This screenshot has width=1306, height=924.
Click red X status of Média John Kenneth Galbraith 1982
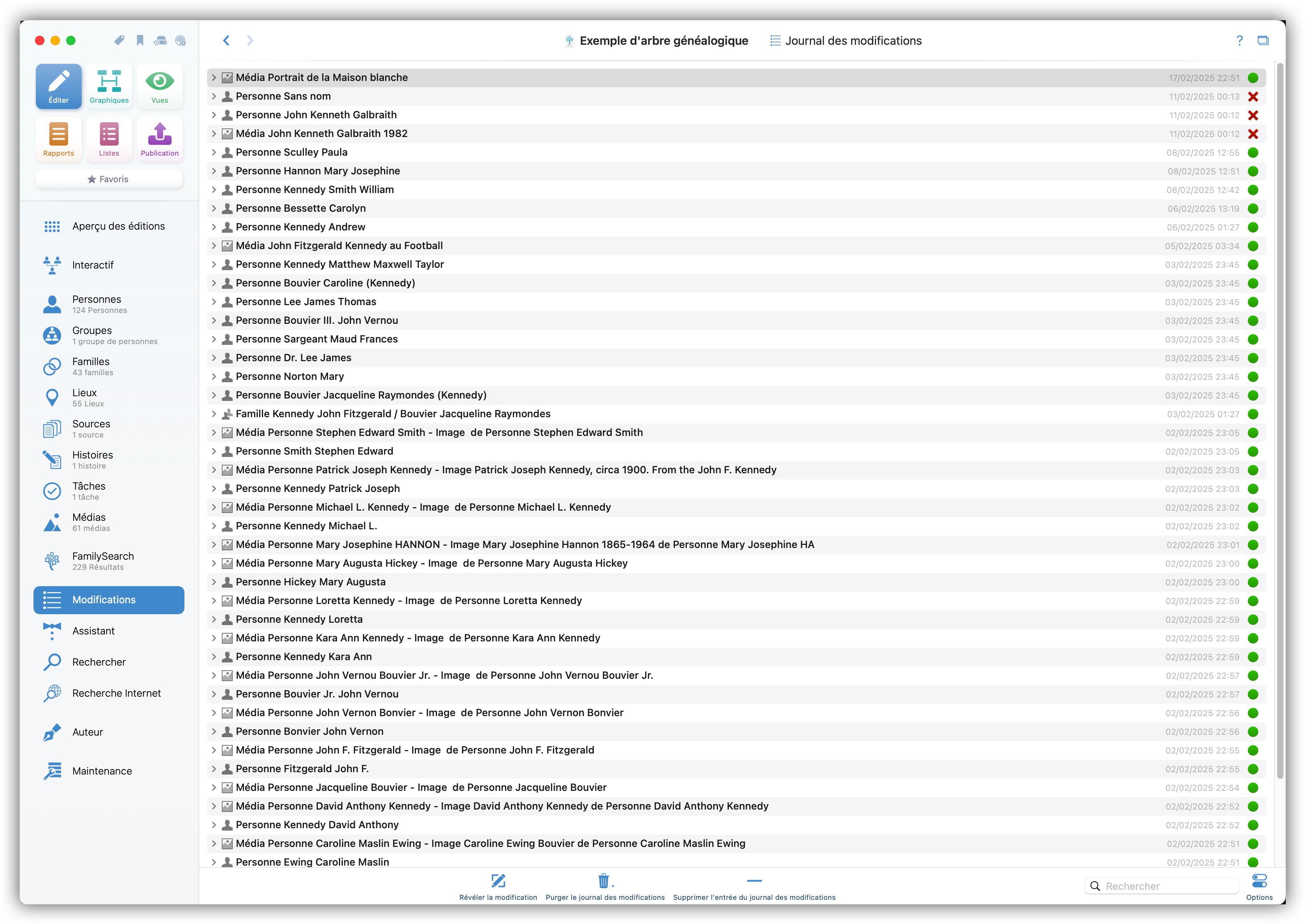[x=1253, y=134]
